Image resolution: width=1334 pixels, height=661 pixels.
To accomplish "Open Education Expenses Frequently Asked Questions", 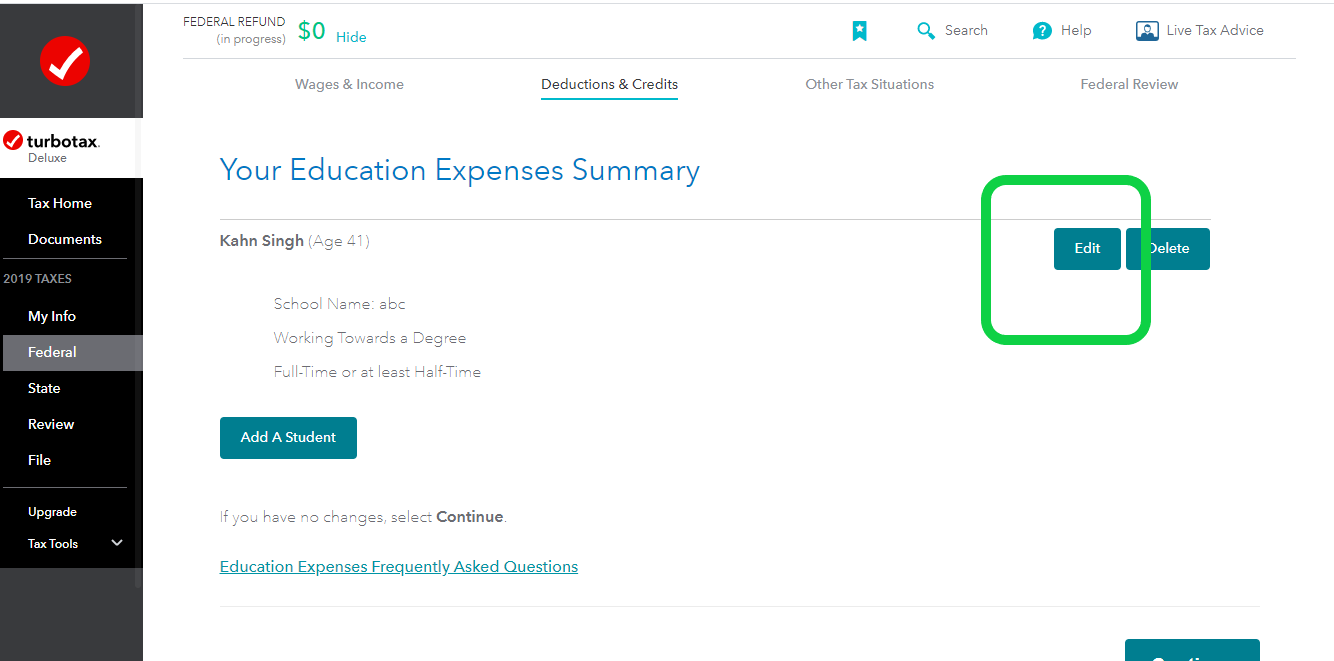I will click(x=398, y=566).
